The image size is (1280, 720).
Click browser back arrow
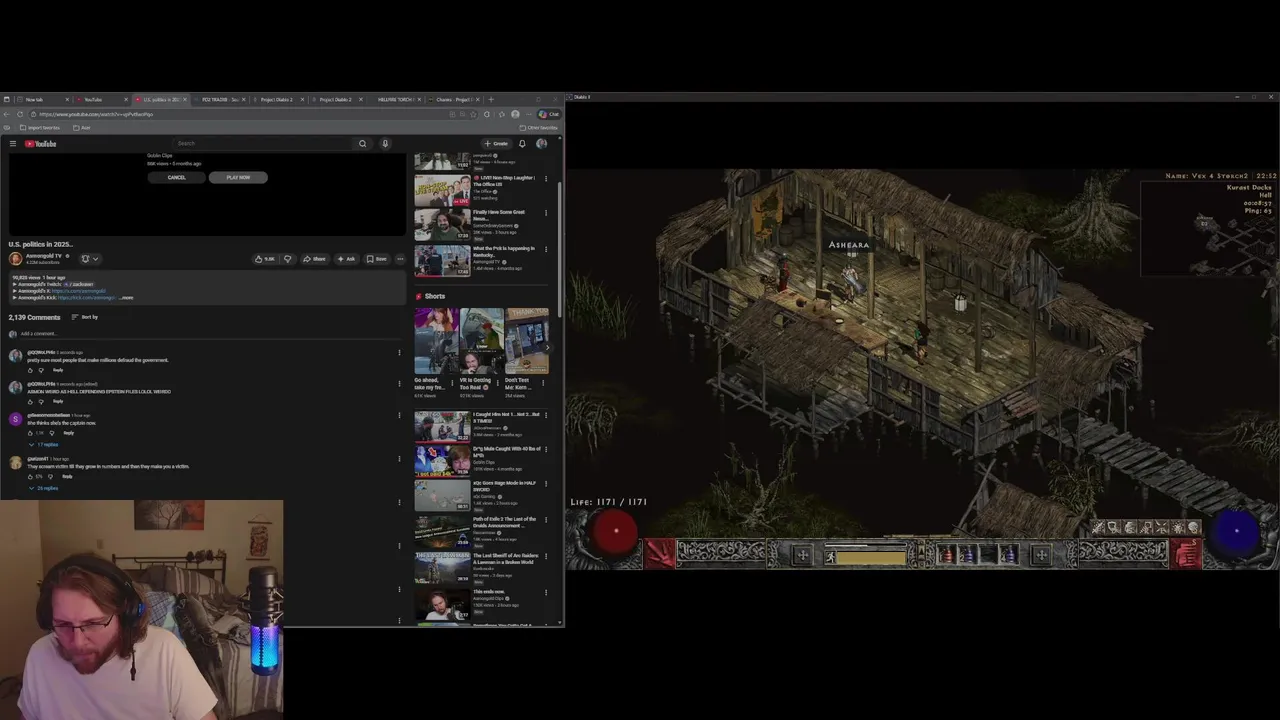(7, 114)
